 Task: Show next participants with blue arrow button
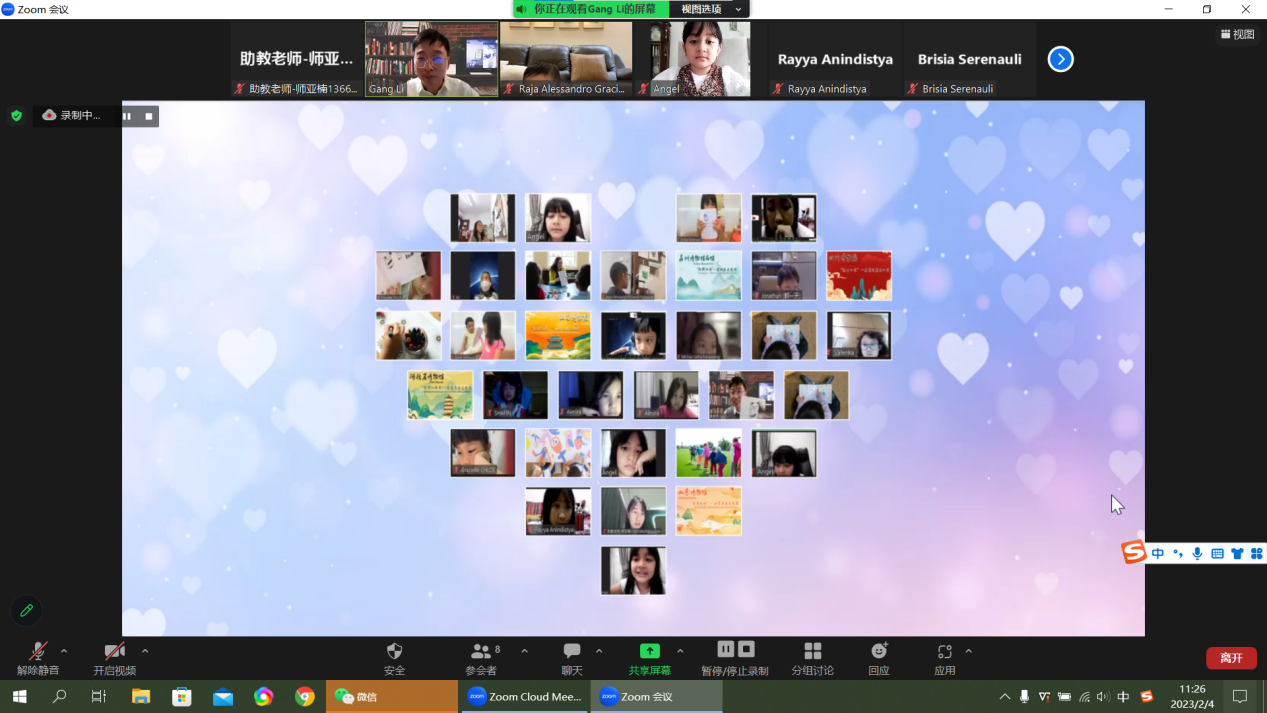click(1060, 60)
